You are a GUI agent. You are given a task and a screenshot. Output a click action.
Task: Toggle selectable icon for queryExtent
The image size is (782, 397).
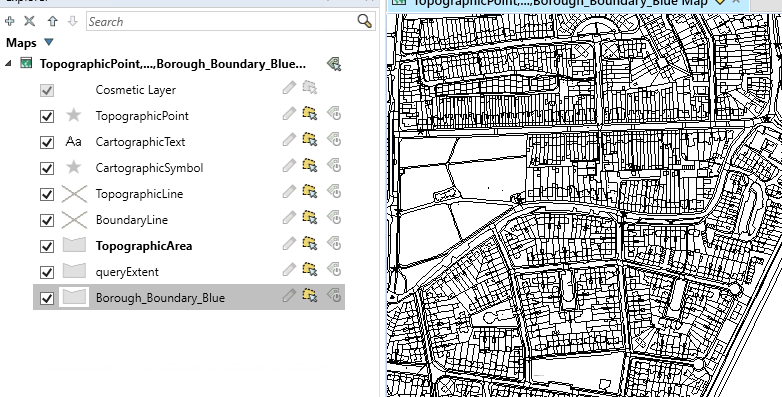pos(310,269)
